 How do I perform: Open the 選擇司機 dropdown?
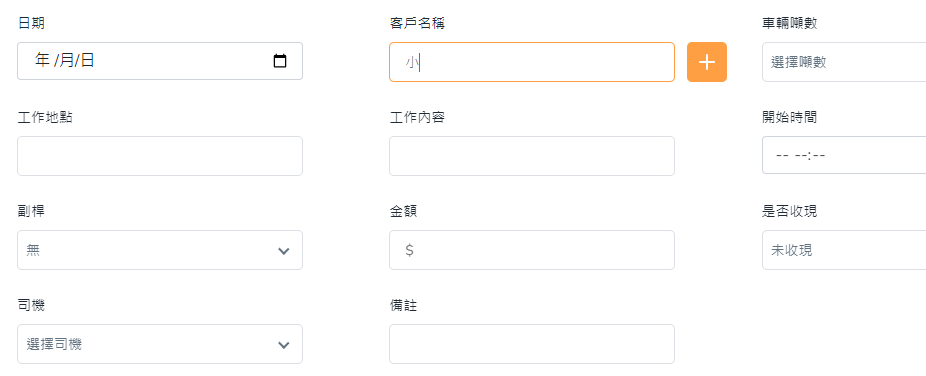click(x=160, y=344)
